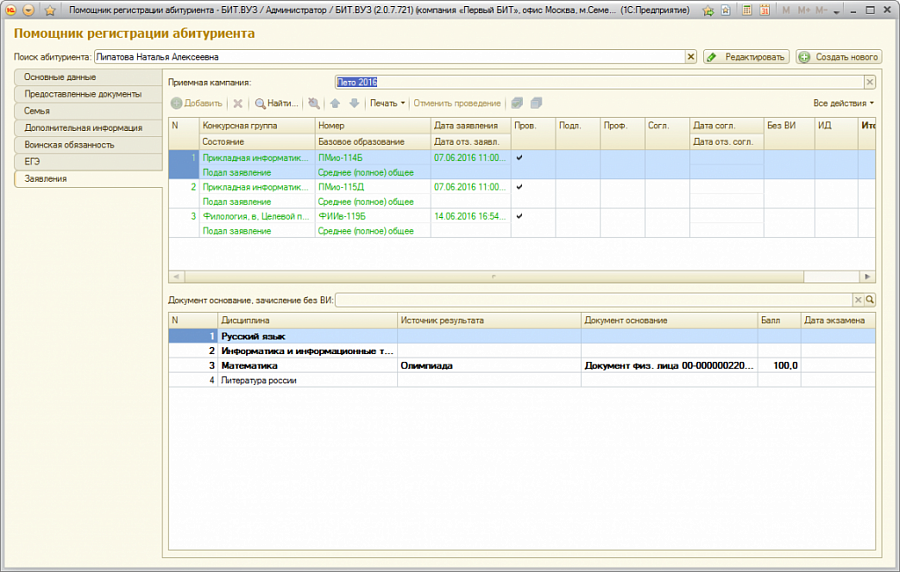Screen dimensions: 900x572
Task: Click the Найти... search button
Action: point(277,103)
